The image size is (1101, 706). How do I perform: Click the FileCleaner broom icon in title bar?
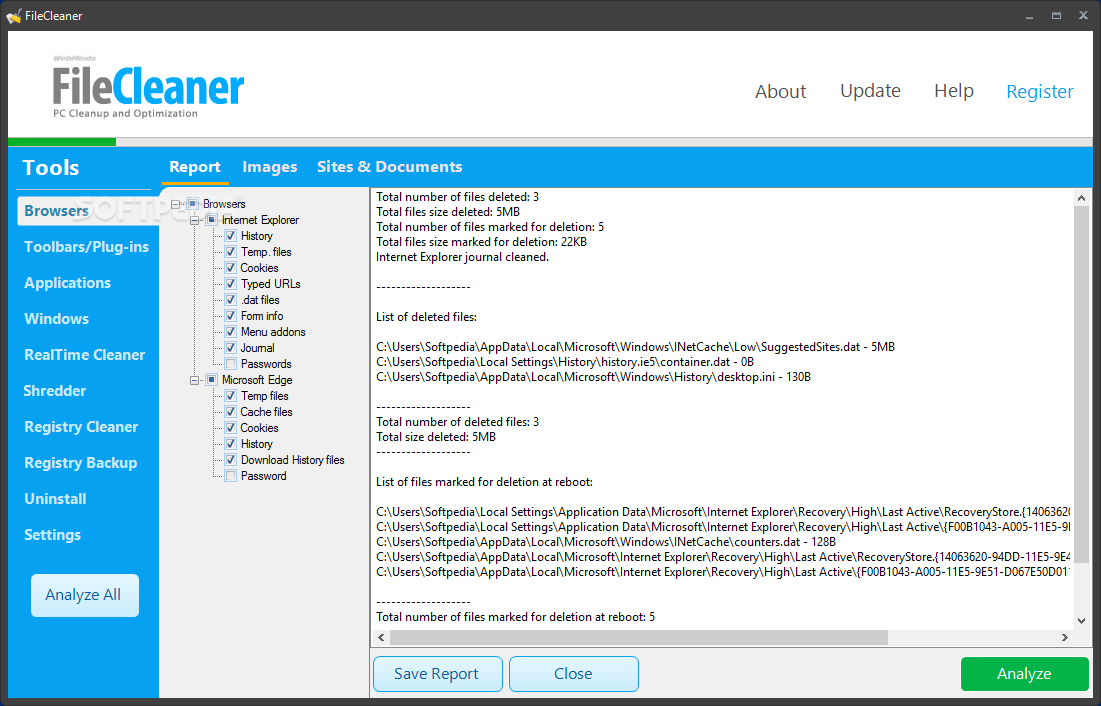tap(13, 15)
